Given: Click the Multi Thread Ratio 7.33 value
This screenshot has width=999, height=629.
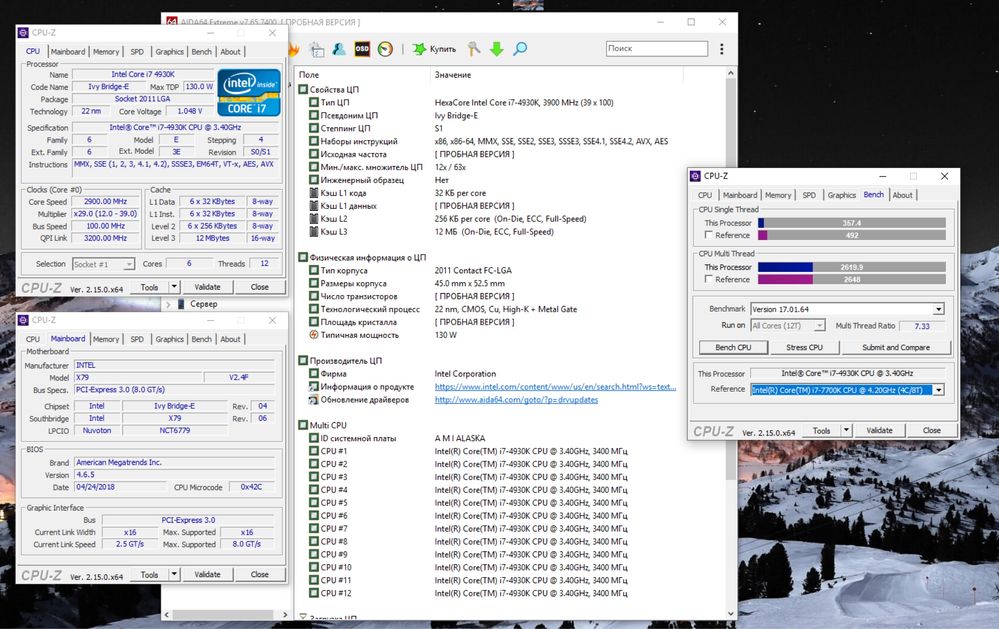Looking at the screenshot, I should coord(921,326).
